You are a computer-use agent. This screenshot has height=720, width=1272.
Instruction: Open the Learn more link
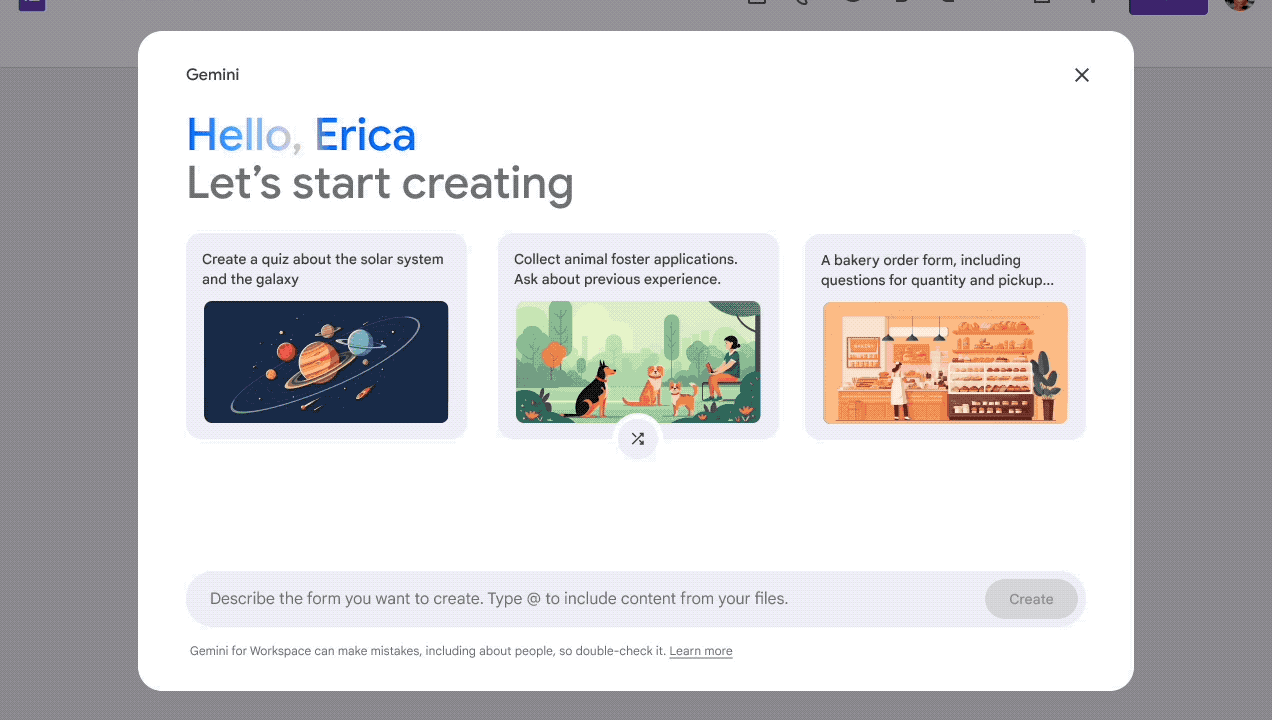pyautogui.click(x=701, y=651)
